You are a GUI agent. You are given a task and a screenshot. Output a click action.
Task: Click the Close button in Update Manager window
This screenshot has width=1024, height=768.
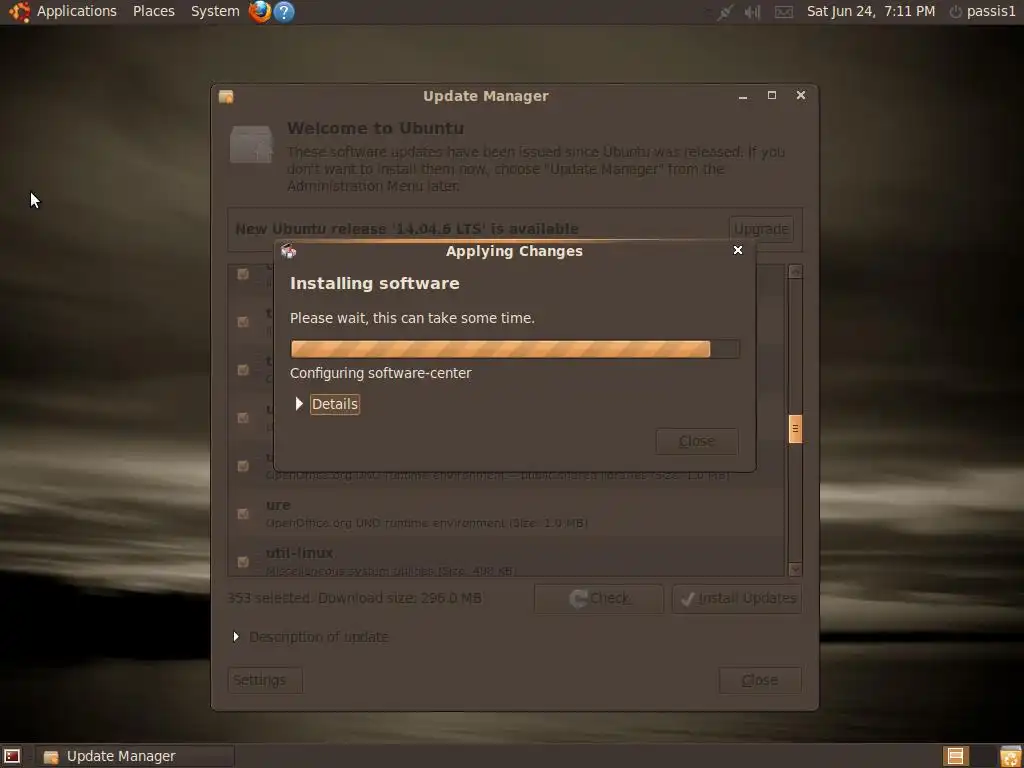(760, 680)
